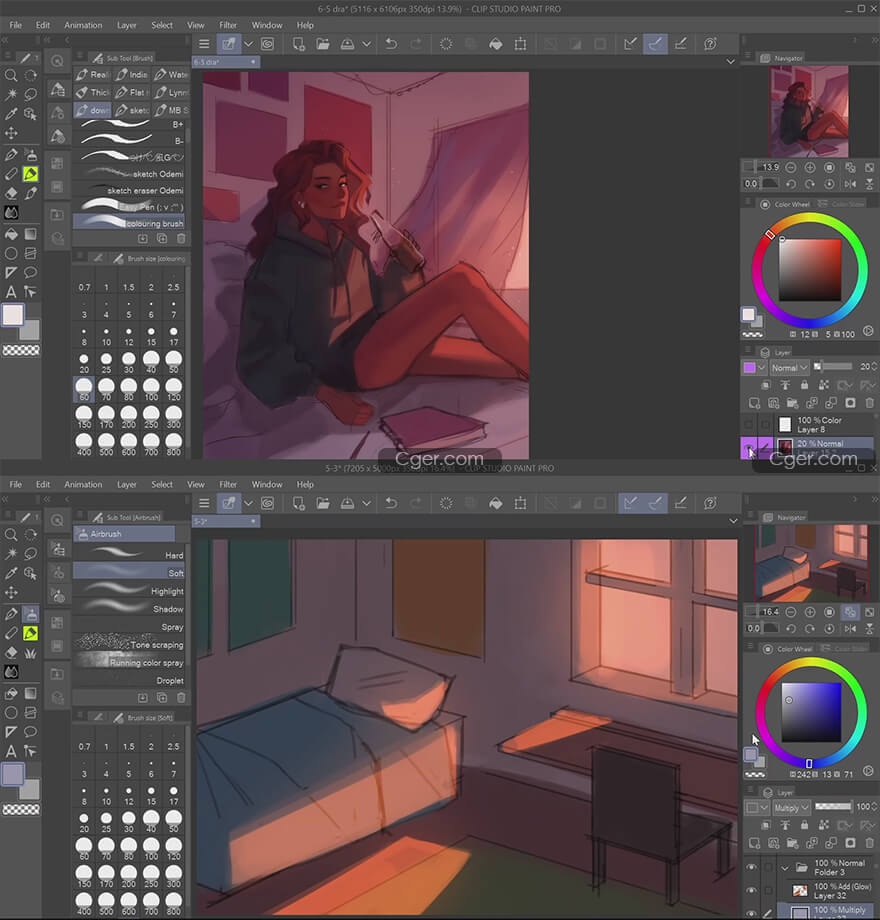
Task: Toggle Lock Layer in top Layer panel
Action: (805, 385)
